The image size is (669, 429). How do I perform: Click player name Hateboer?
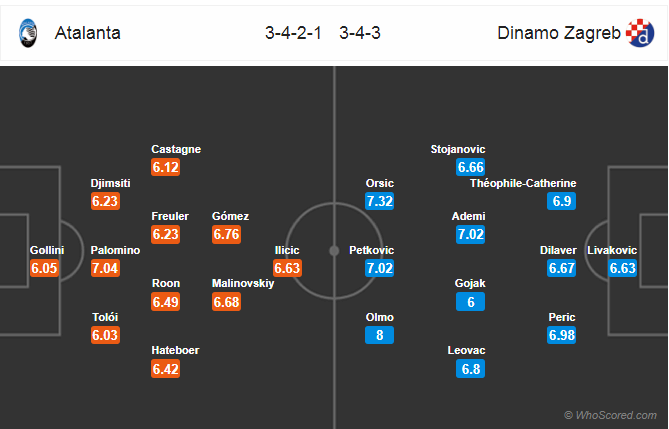tap(175, 350)
